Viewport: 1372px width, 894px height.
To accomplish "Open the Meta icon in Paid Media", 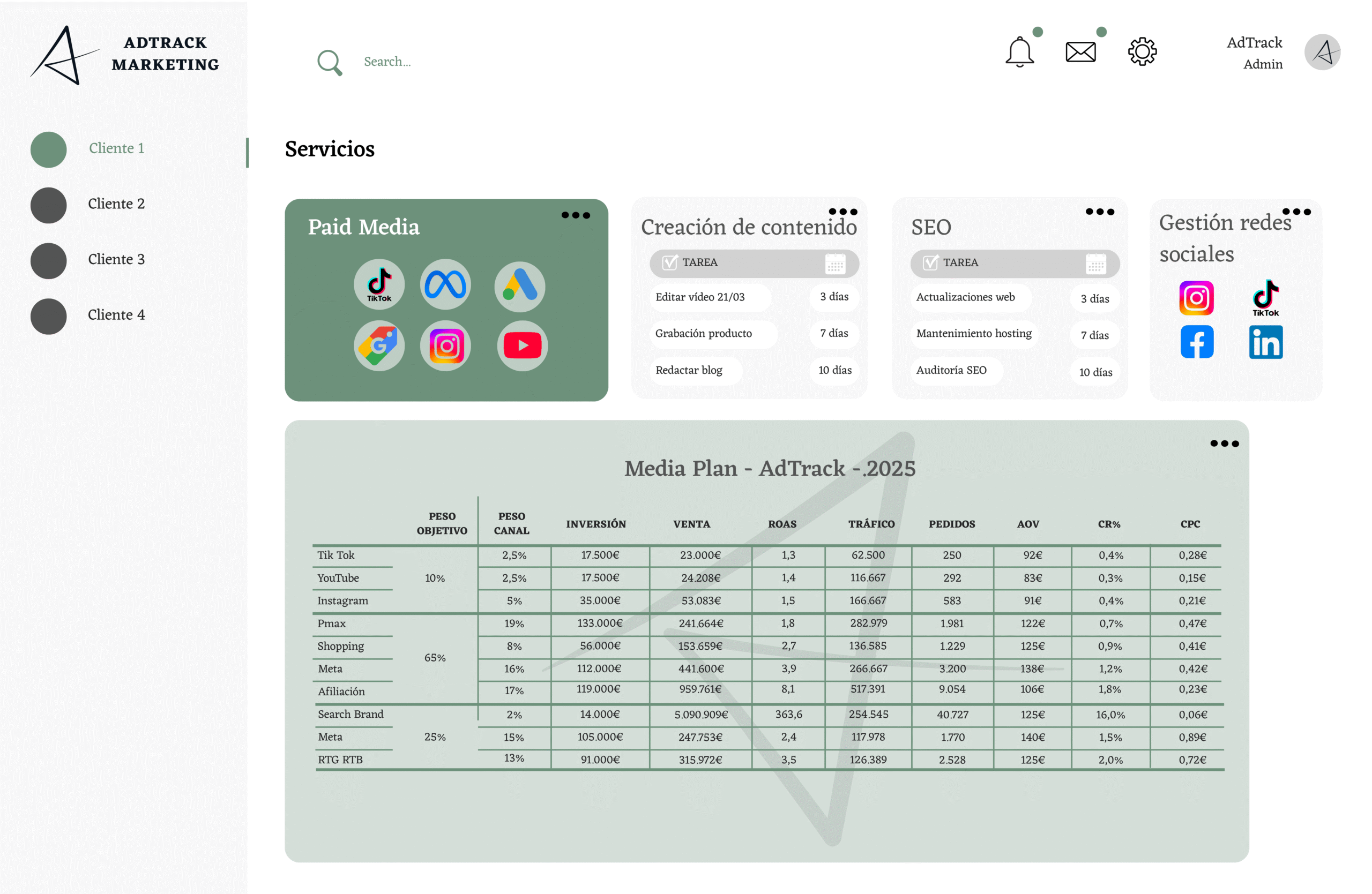I will pos(445,284).
